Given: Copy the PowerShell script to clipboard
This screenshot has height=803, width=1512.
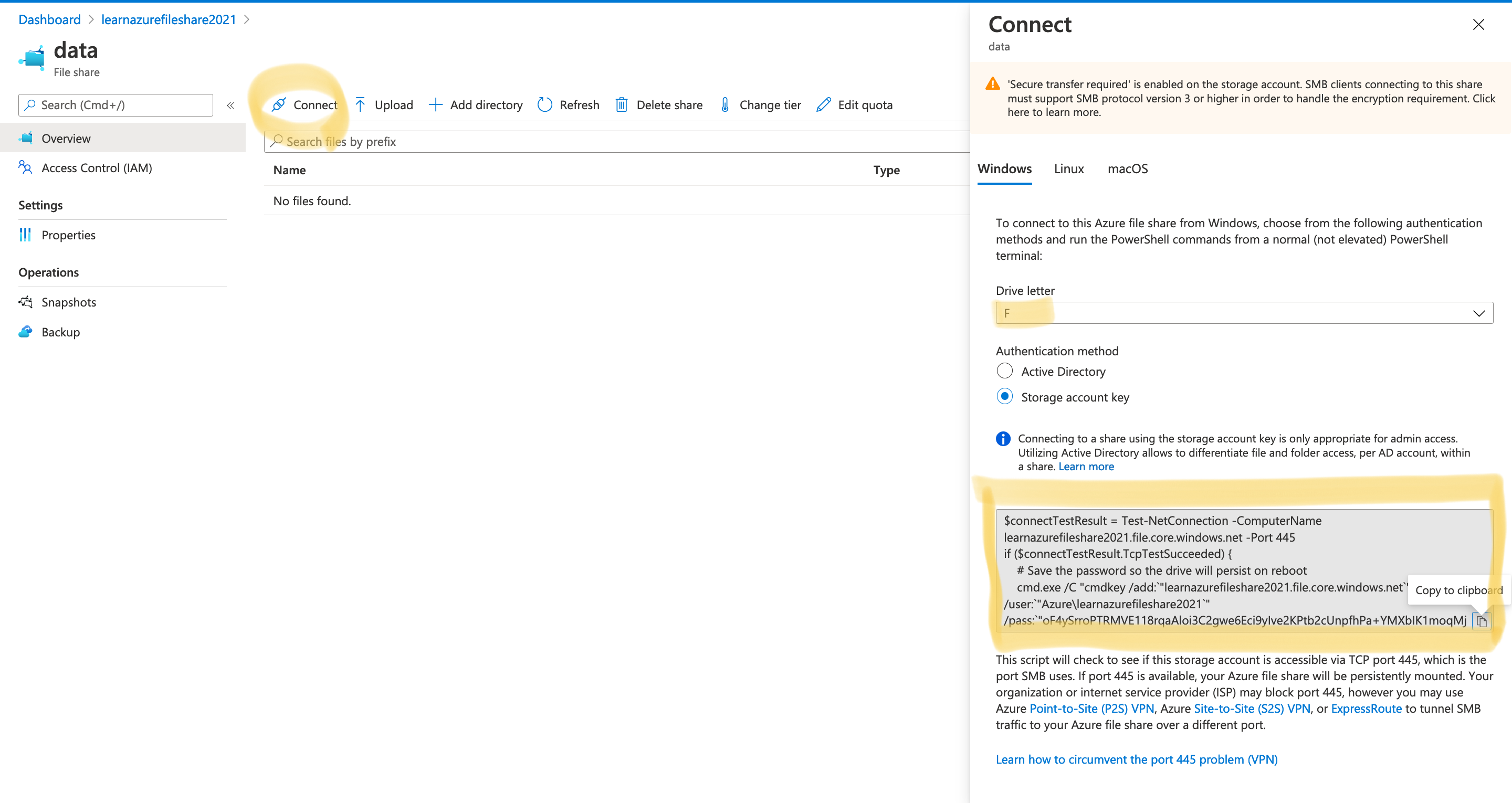Looking at the screenshot, I should pos(1482,621).
